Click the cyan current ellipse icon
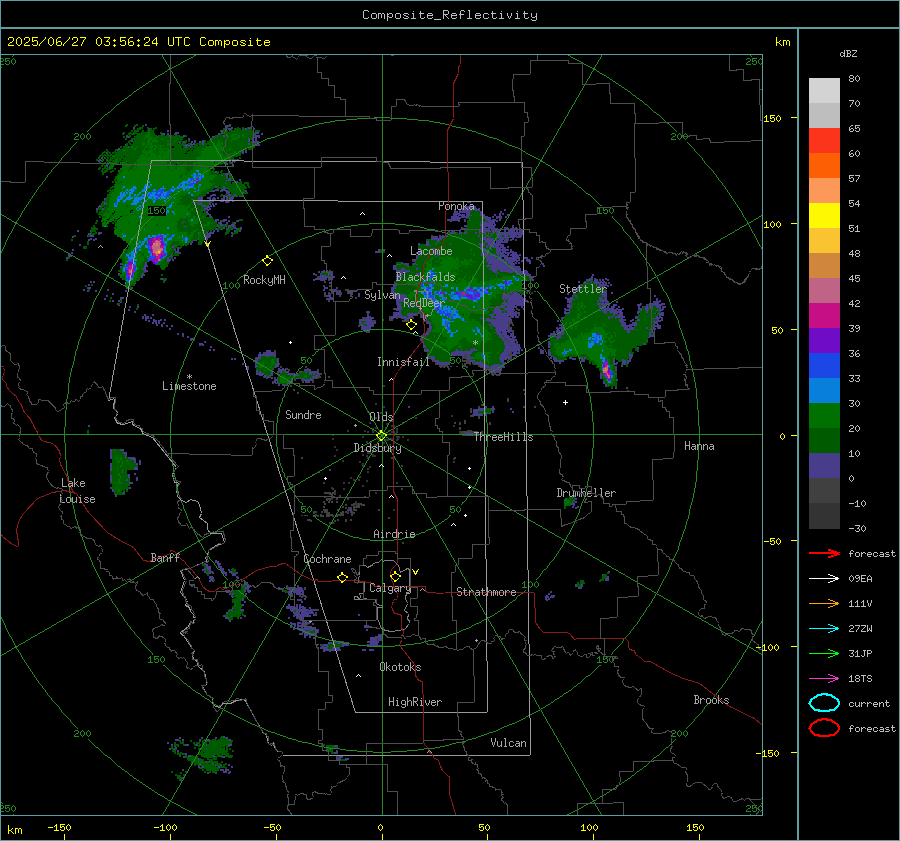 (824, 703)
